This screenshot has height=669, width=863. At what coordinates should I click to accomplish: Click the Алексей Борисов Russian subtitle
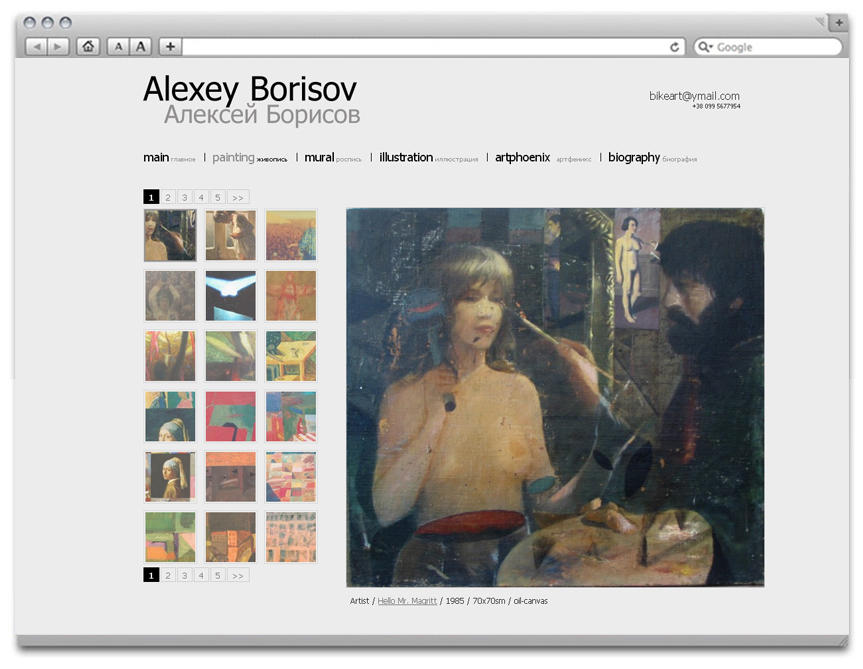(x=262, y=114)
